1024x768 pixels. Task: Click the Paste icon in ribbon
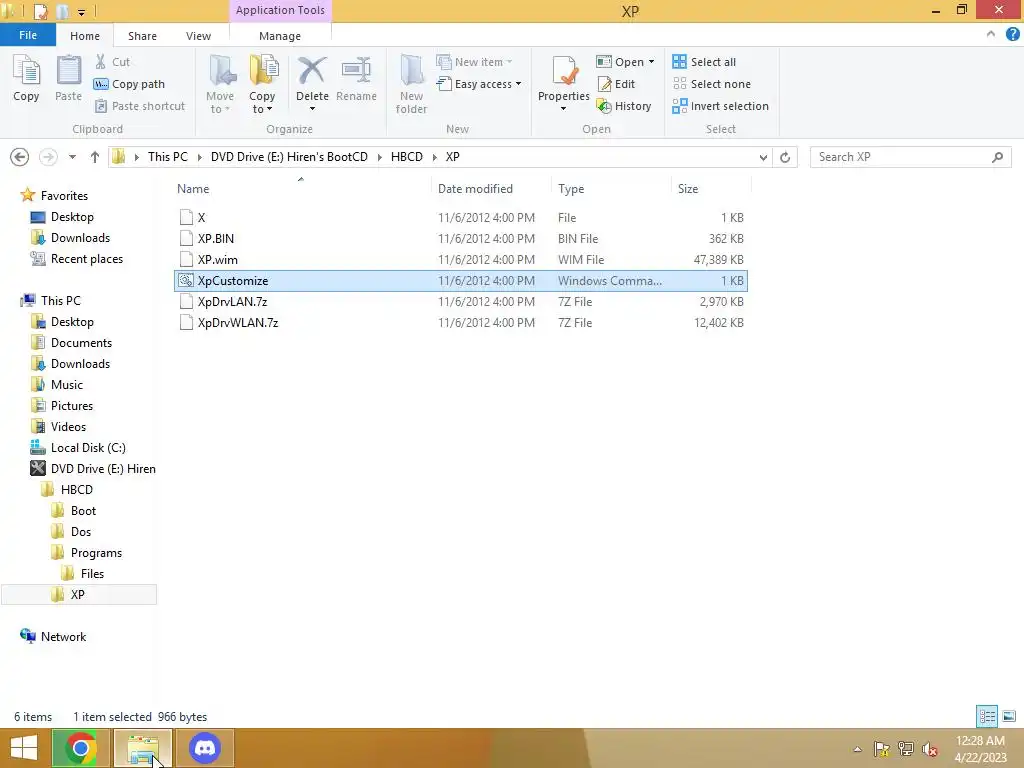68,71
